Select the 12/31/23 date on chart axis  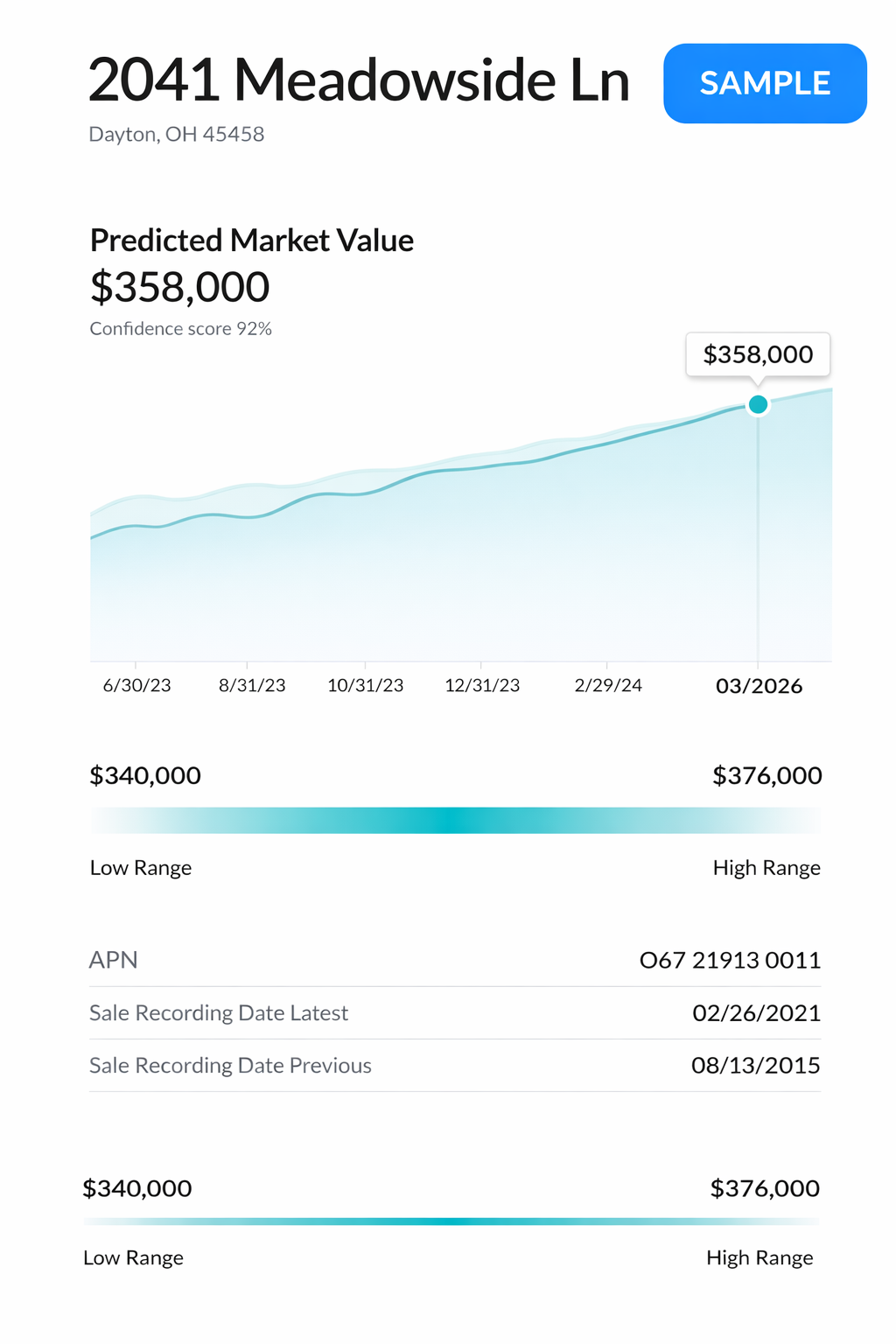pos(482,685)
